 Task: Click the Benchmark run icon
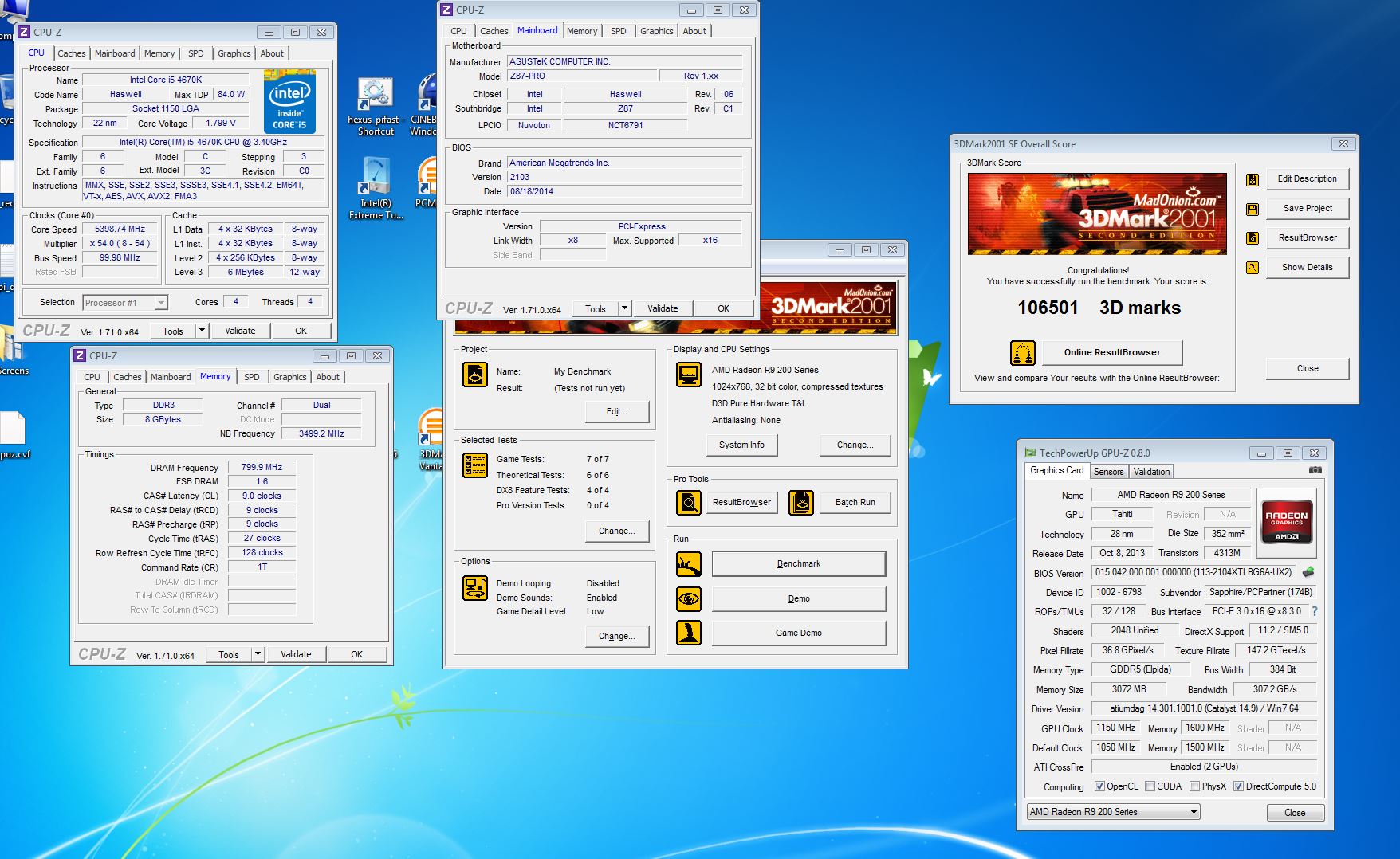click(689, 564)
